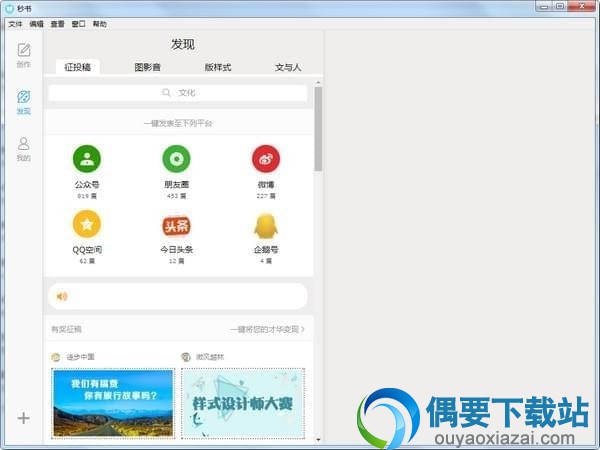This screenshot has width=600, height=450.
Task: Click the 企鹅号 penguin icon
Action: pos(266,226)
